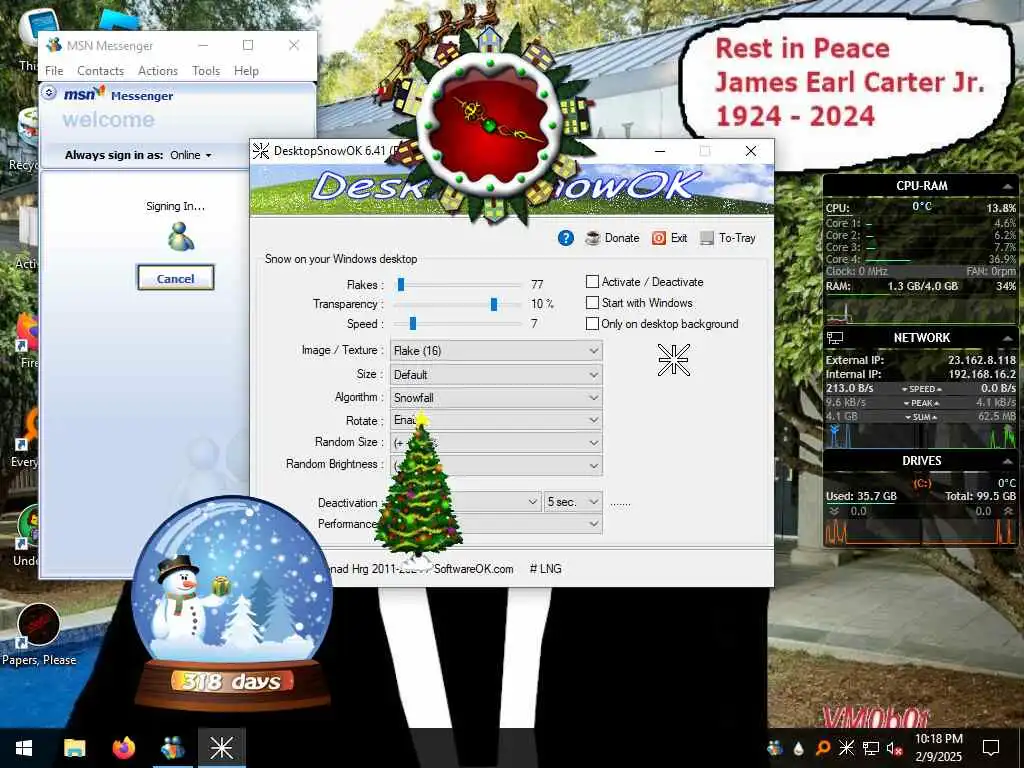Click the Christmas wreath clock gadget
This screenshot has width=1024, height=768.
[490, 124]
